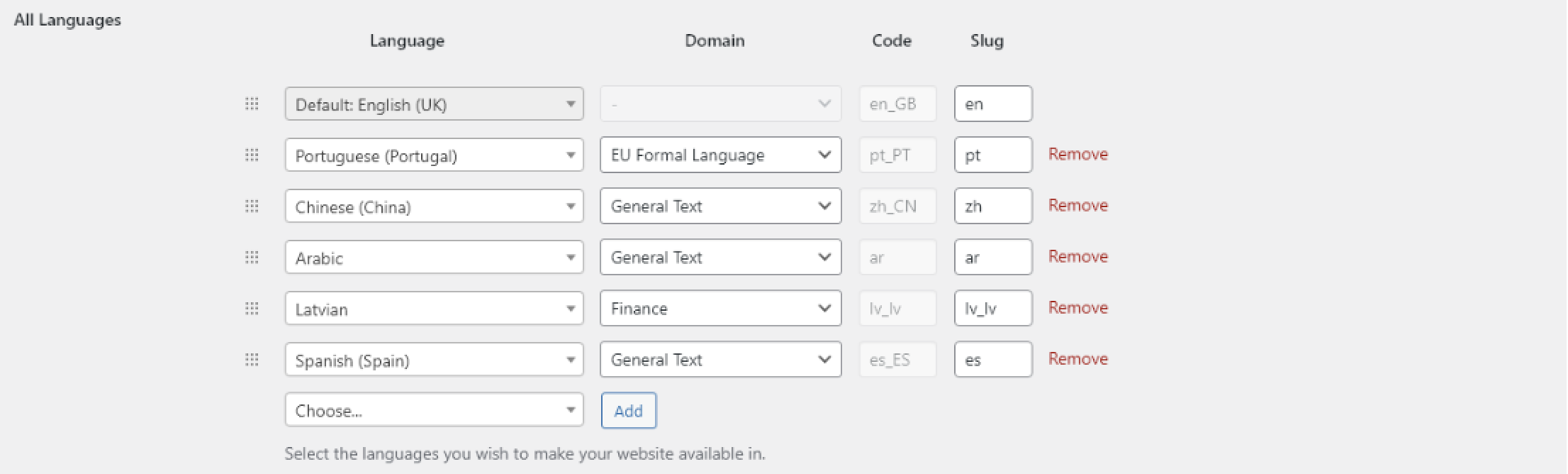Click the Language column header
This screenshot has width=1568, height=474.
click(407, 41)
